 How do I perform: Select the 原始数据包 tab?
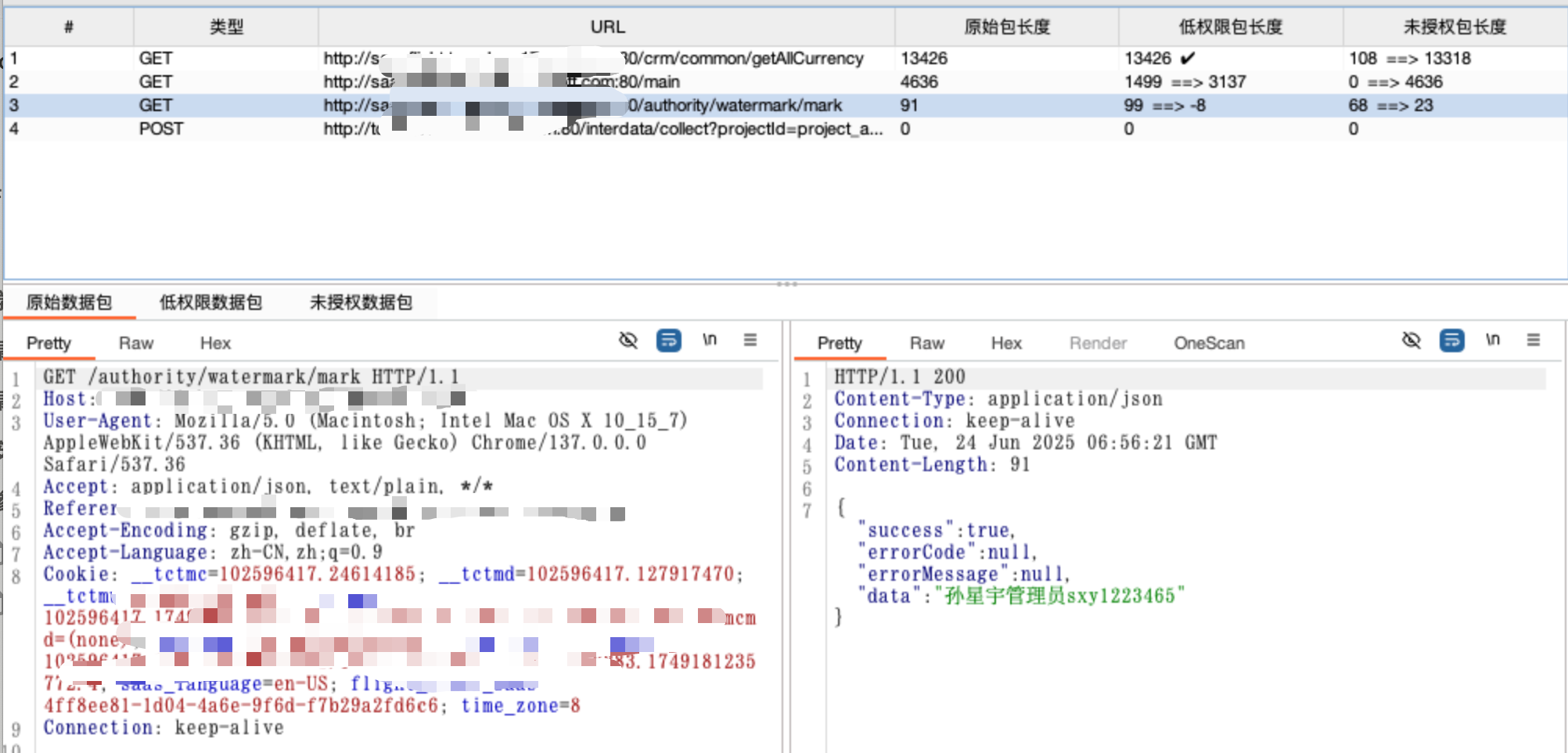point(69,303)
